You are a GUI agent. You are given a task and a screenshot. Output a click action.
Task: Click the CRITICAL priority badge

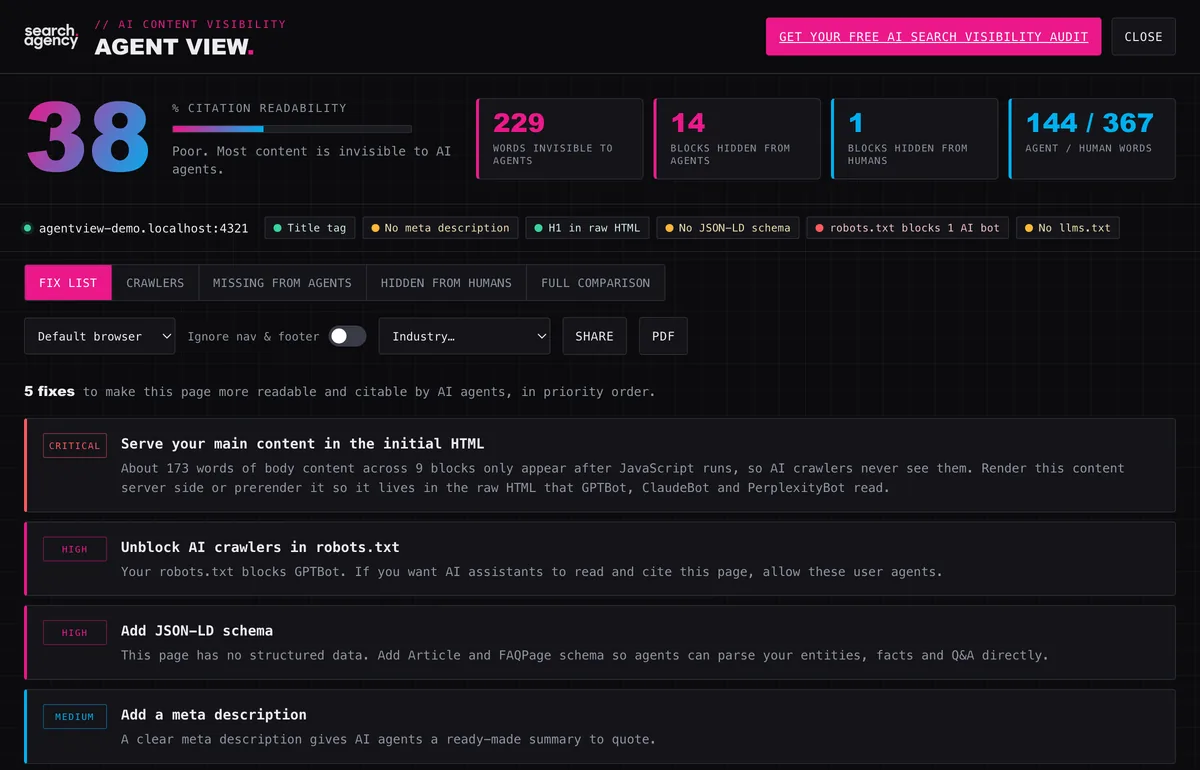click(x=75, y=445)
